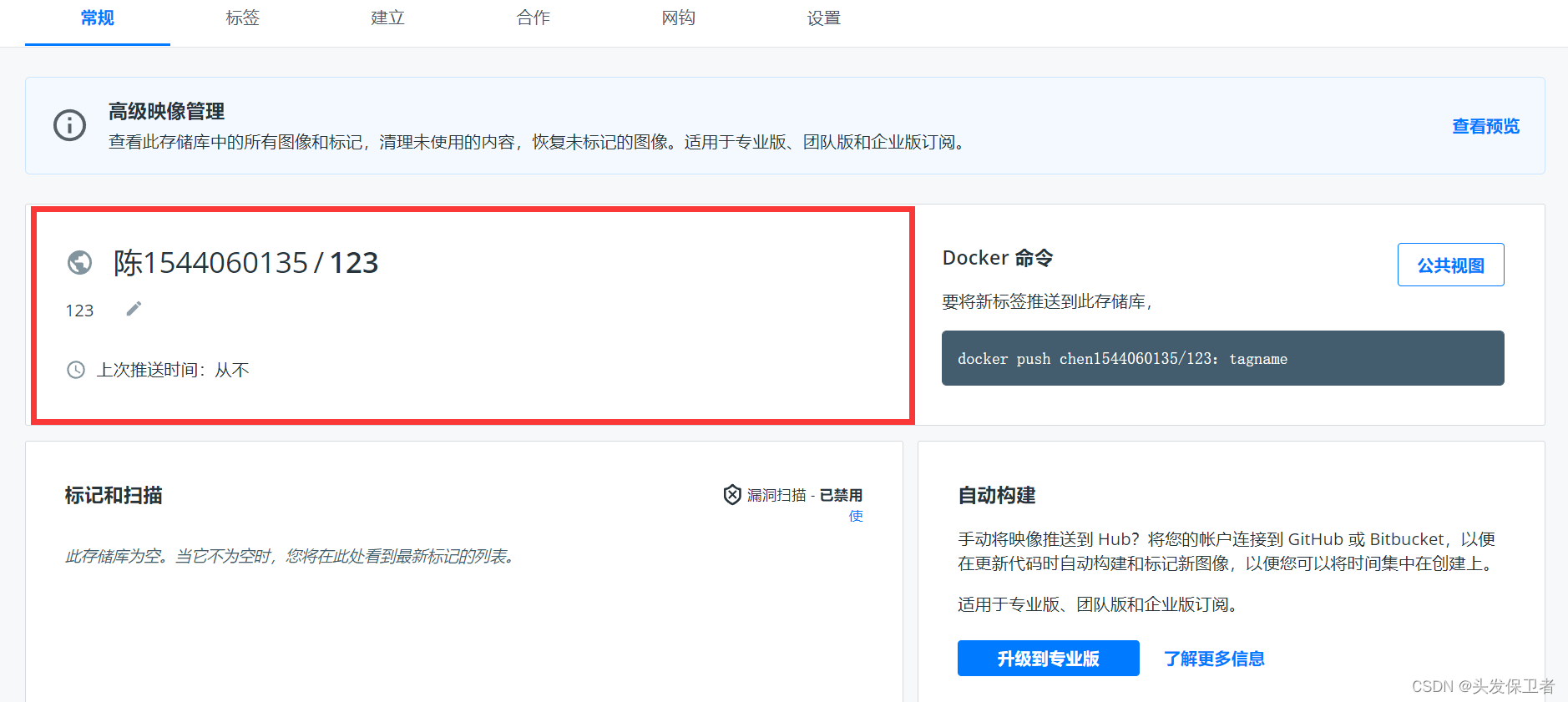Open the 设置 tab
The image size is (1568, 702).
(824, 18)
